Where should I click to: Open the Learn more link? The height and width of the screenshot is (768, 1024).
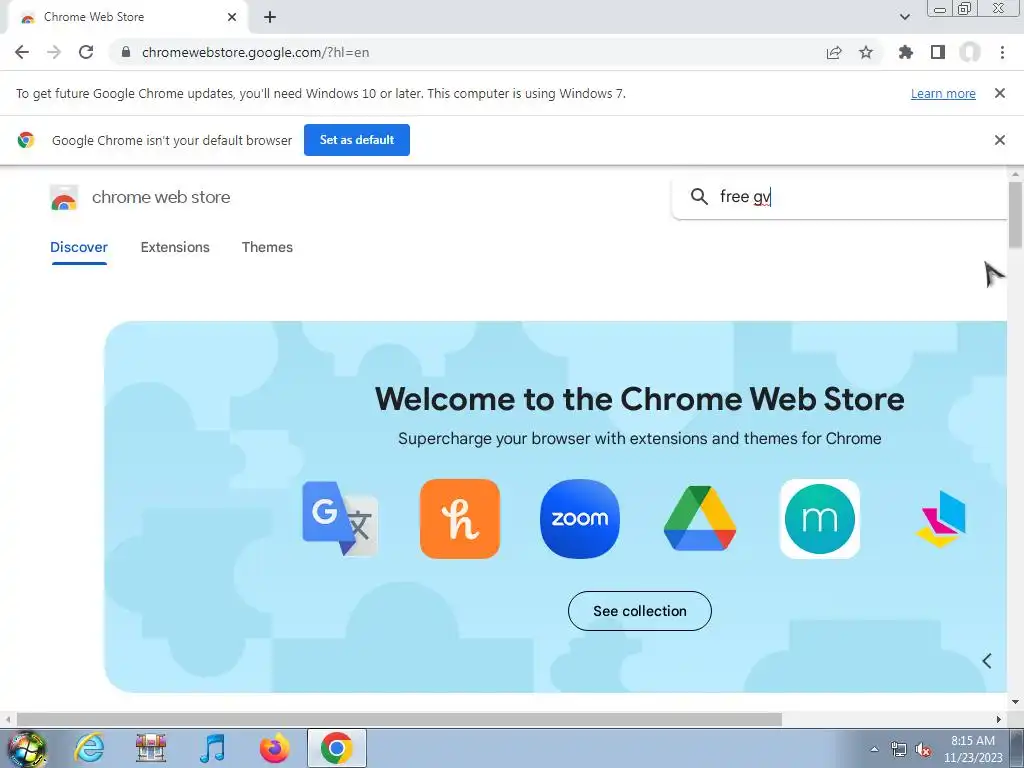click(x=943, y=93)
